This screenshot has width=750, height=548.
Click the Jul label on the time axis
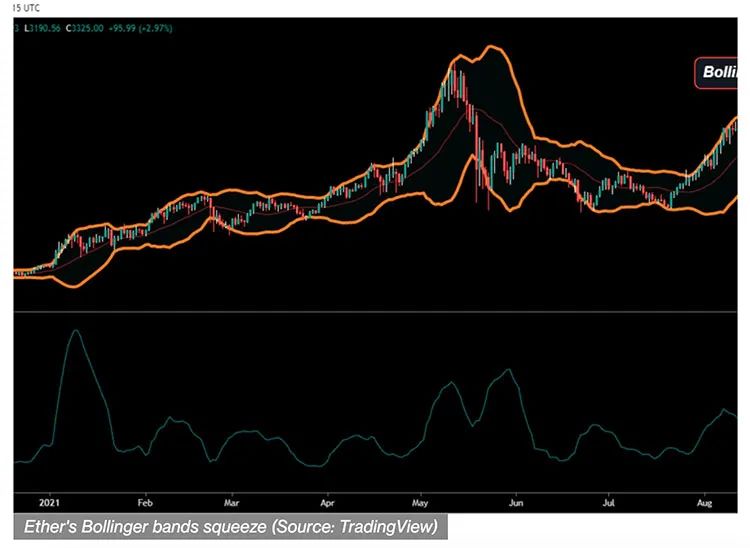[x=608, y=503]
